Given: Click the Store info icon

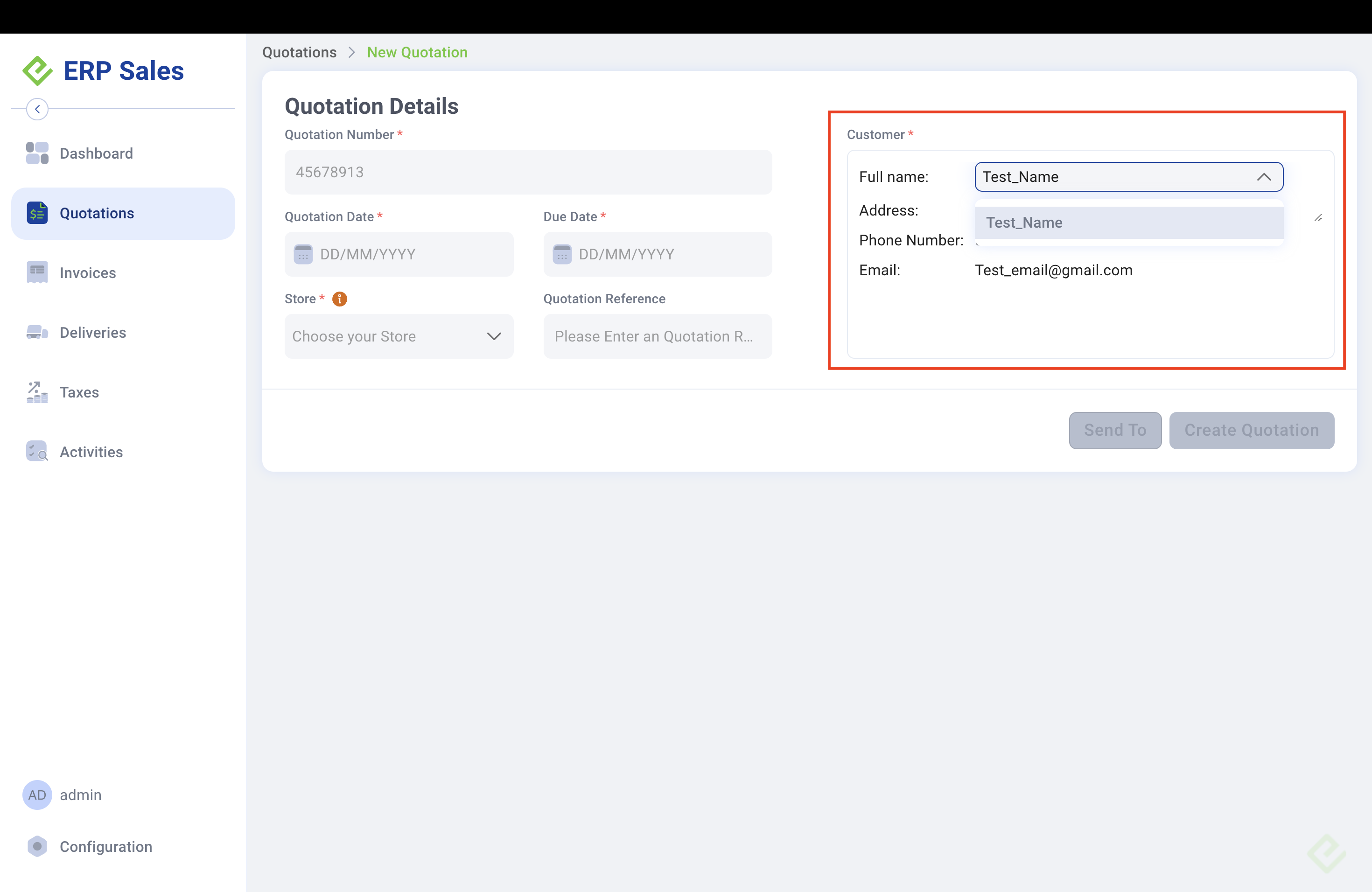Looking at the screenshot, I should click(x=340, y=299).
